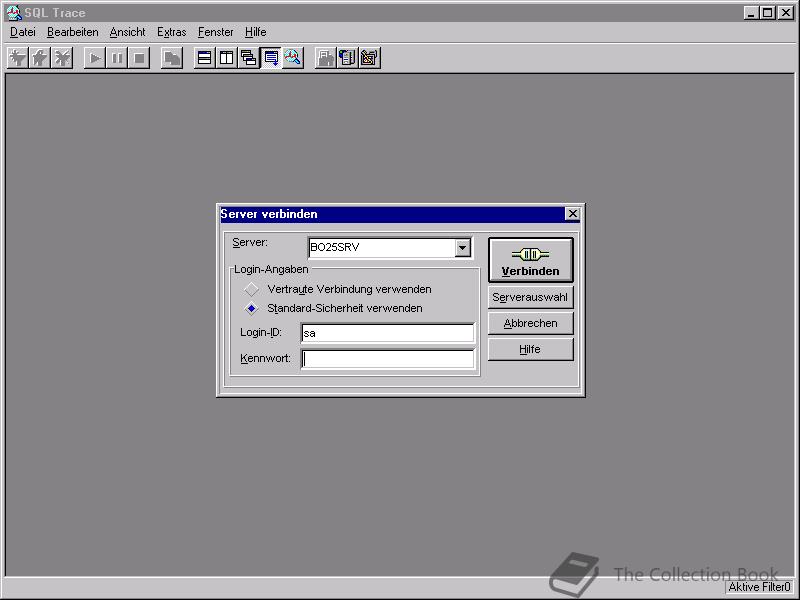Screen dimensions: 800x600
Task: Tile windows vertically via toolbar icon
Action: point(227,58)
